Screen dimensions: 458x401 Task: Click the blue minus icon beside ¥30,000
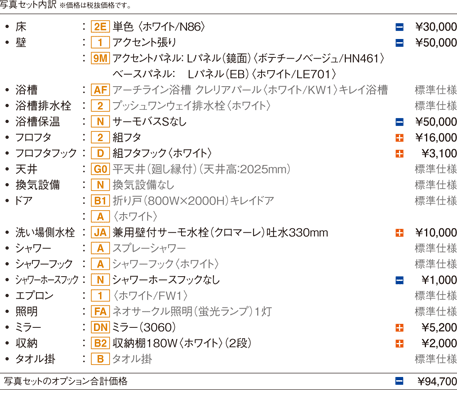[399, 27]
